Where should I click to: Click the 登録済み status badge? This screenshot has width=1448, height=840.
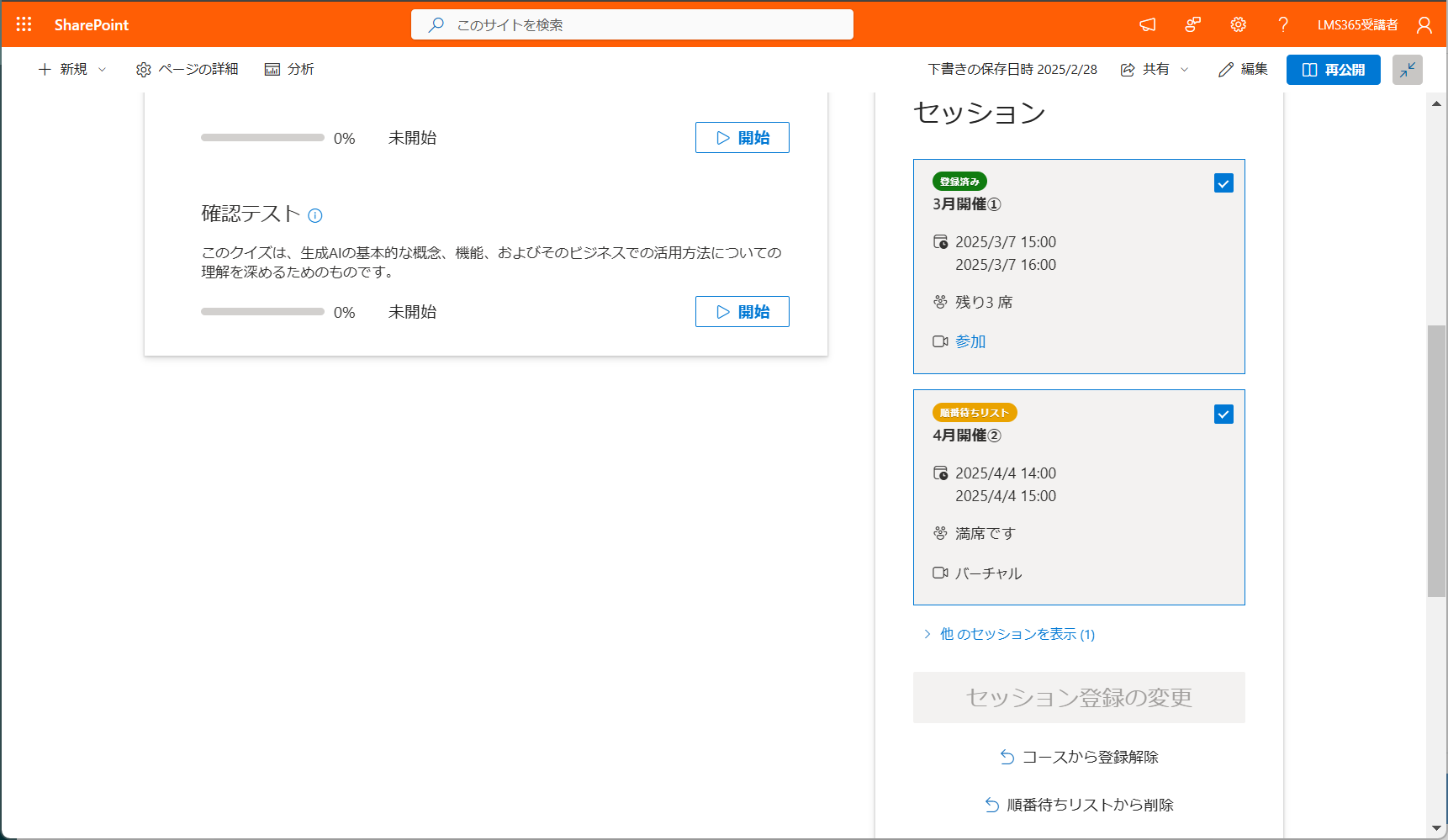point(959,182)
